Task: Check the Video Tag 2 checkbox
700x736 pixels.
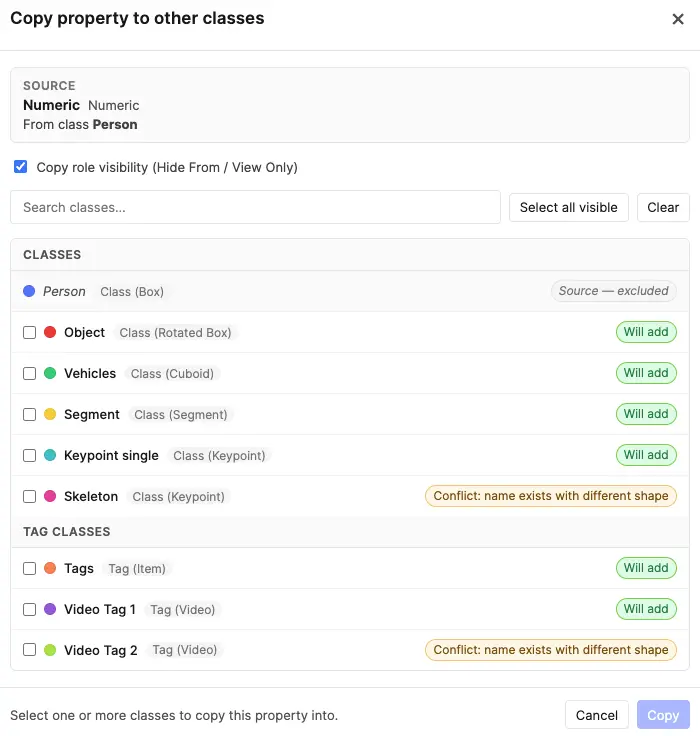Action: coord(30,650)
